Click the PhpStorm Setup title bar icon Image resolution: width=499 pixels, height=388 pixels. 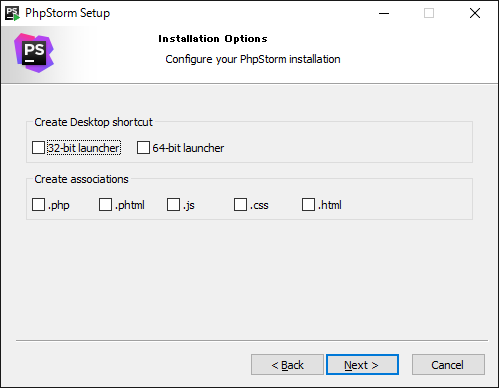(x=12, y=13)
